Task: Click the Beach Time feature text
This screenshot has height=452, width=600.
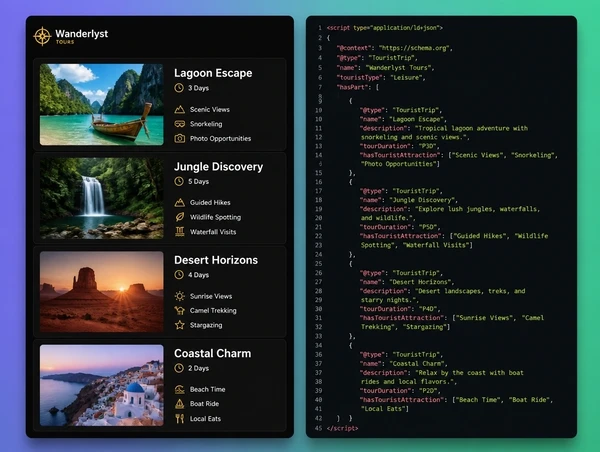Action: [x=207, y=389]
